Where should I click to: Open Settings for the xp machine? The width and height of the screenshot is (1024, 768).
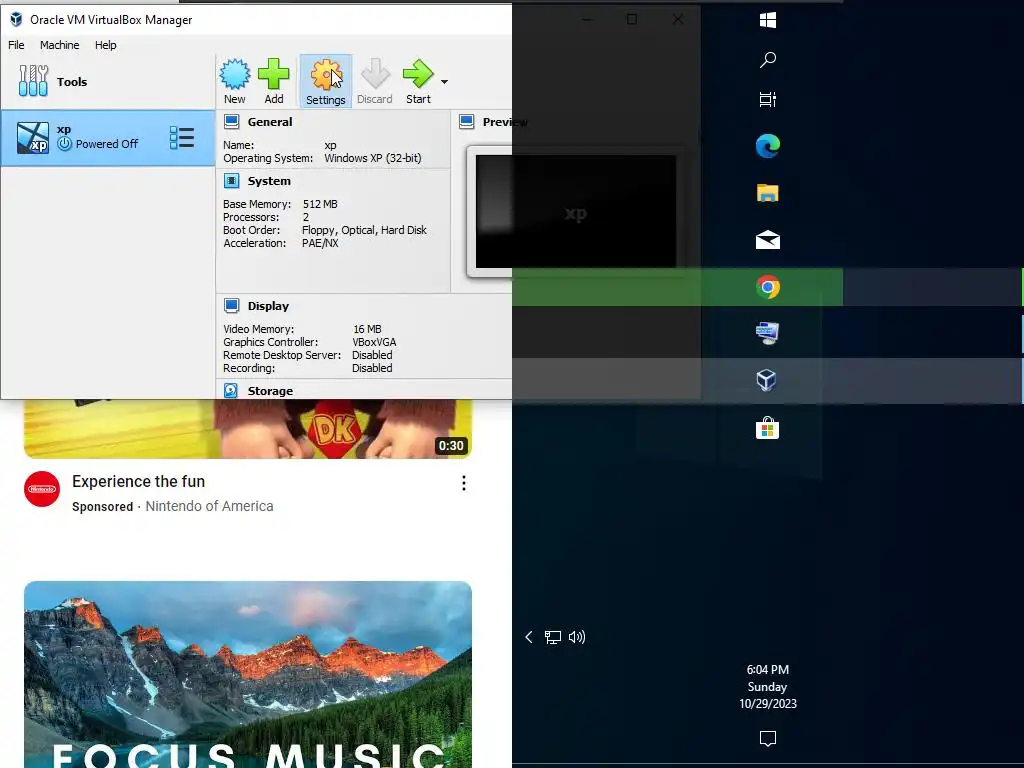point(325,81)
